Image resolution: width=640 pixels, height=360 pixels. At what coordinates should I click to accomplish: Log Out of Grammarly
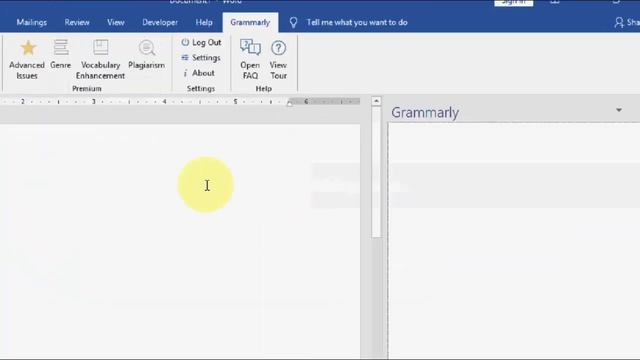coord(201,42)
